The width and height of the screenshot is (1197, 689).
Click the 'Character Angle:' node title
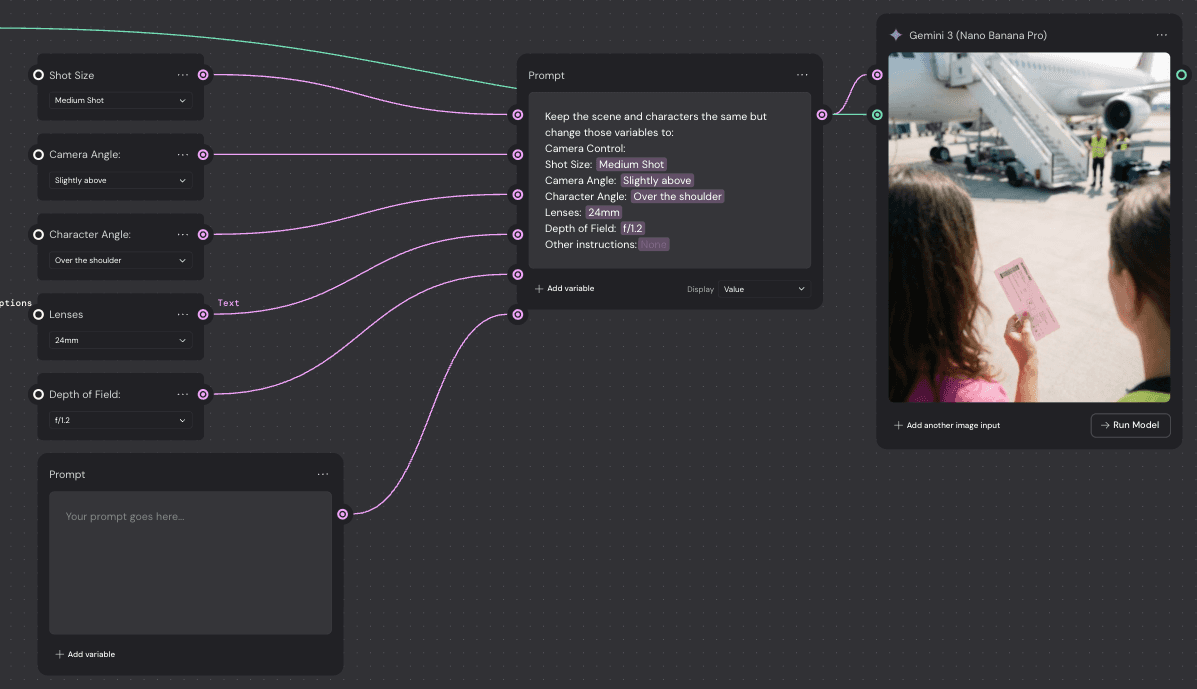(x=90, y=234)
